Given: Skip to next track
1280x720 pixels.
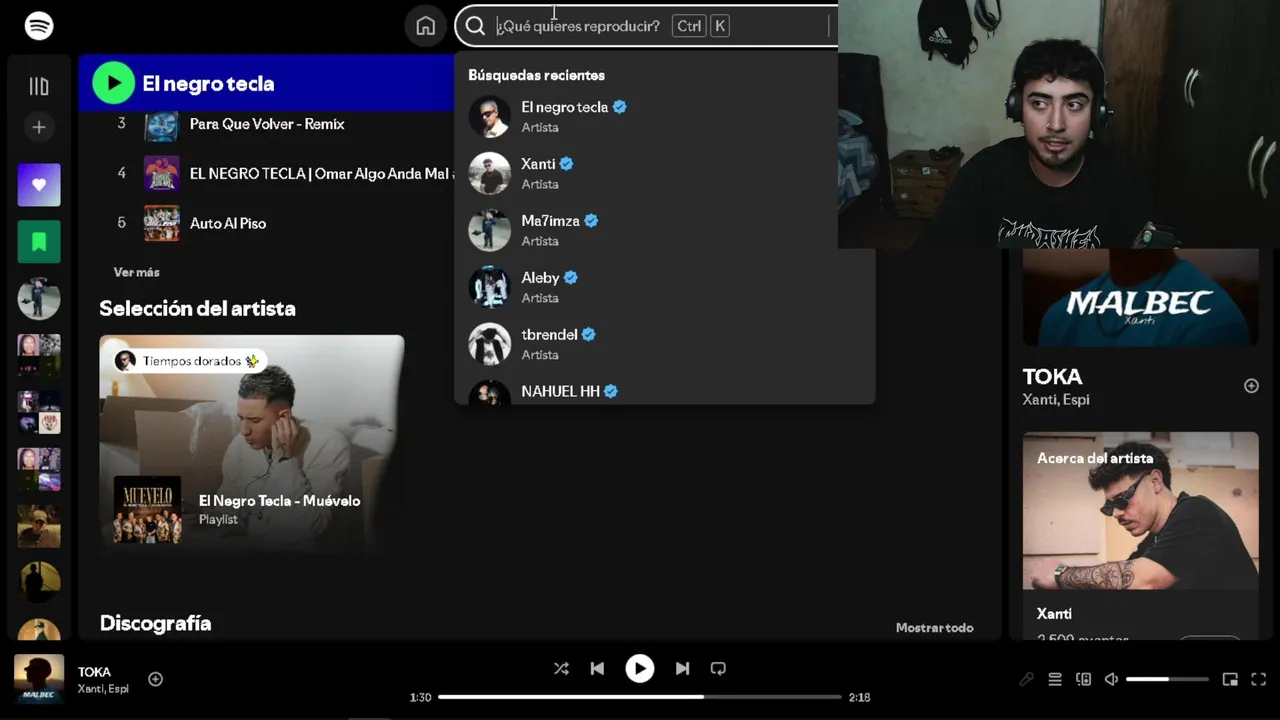Looking at the screenshot, I should [x=682, y=668].
